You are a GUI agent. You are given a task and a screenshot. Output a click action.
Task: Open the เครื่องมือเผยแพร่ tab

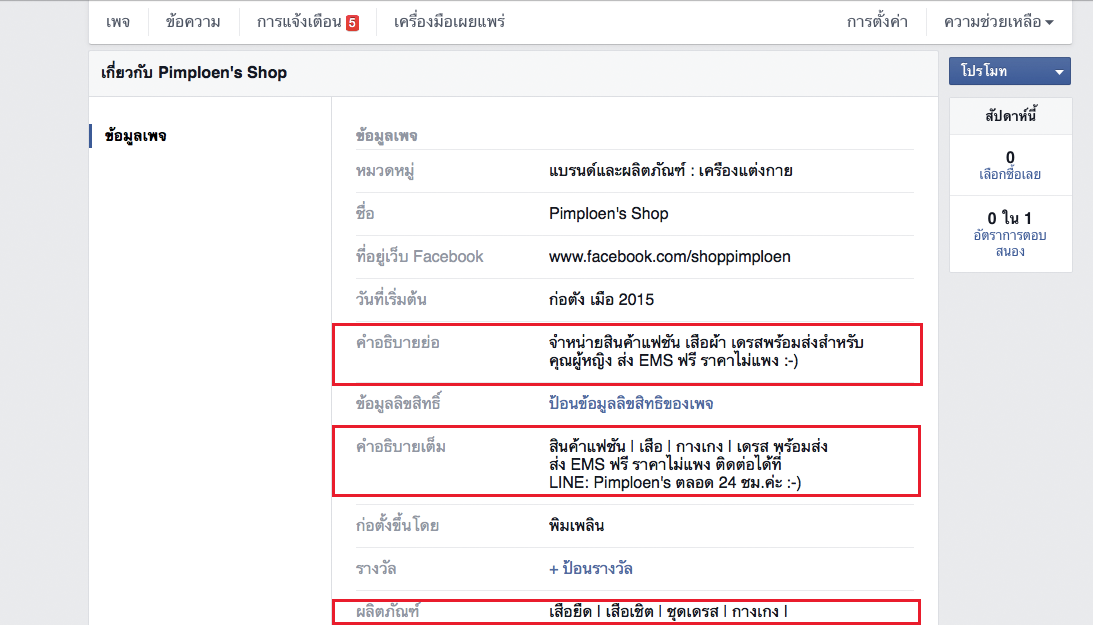pos(450,22)
